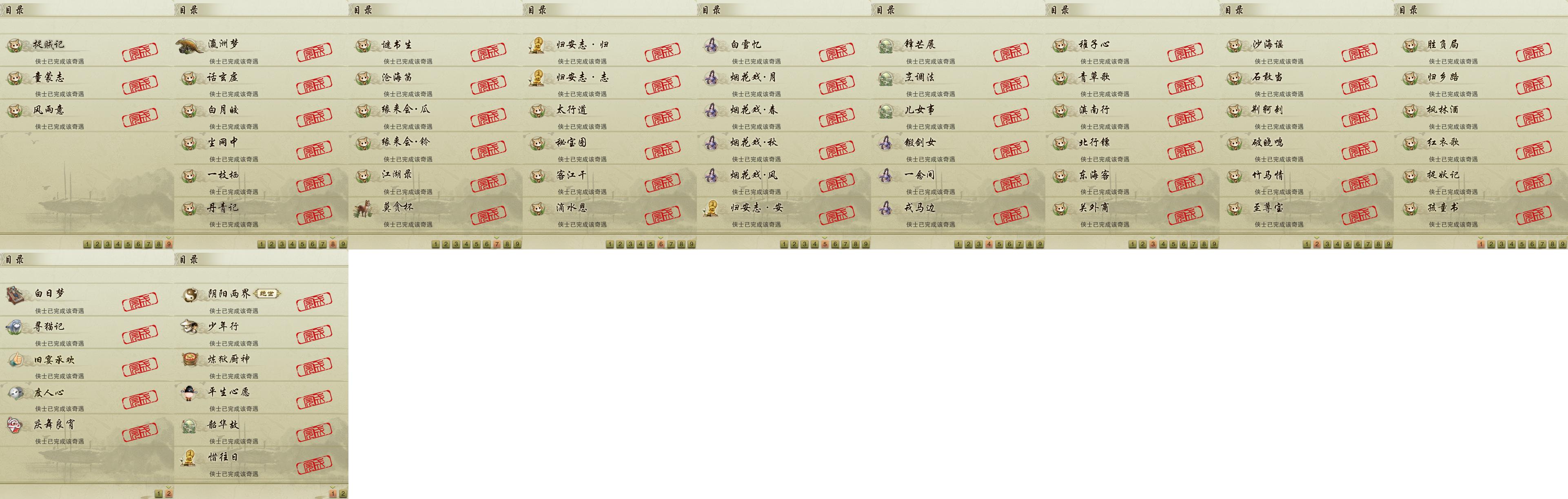Select the golden Buddha icon beside 惜往日
This screenshot has height=499, width=1568.
tap(190, 457)
